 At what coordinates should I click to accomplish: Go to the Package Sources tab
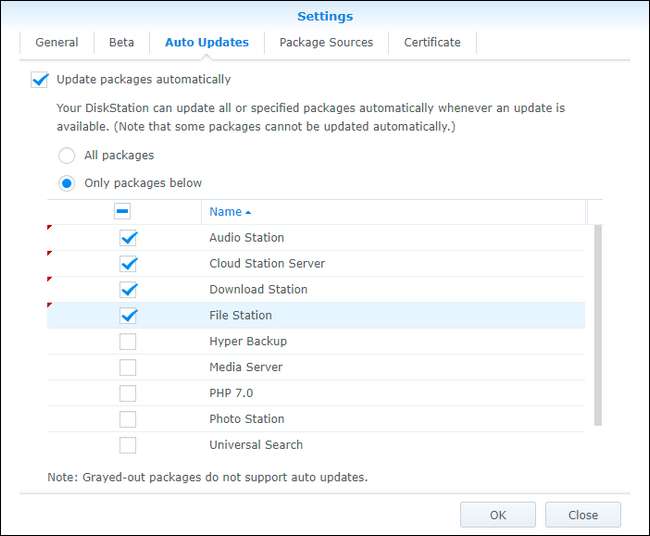point(326,43)
